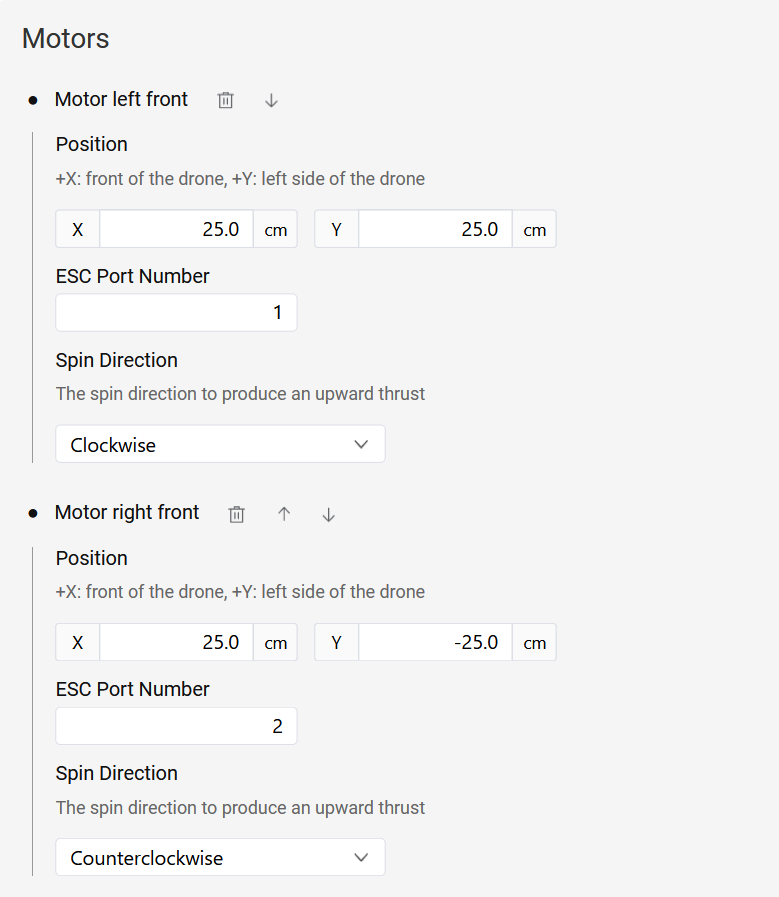Select the ESC Port Number field showing 1

point(176,313)
